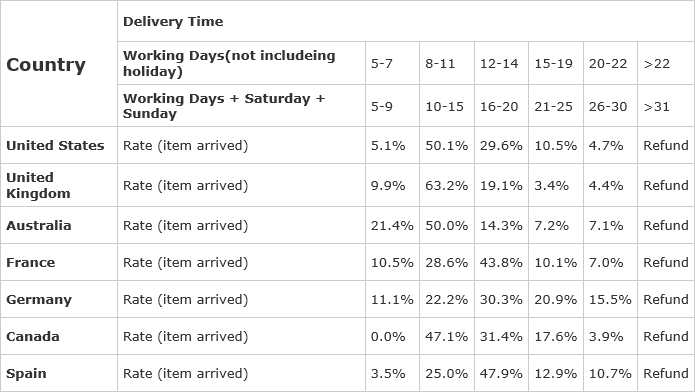This screenshot has height=392, width=695.
Task: Click Spain's Refund cell
Action: (x=666, y=373)
